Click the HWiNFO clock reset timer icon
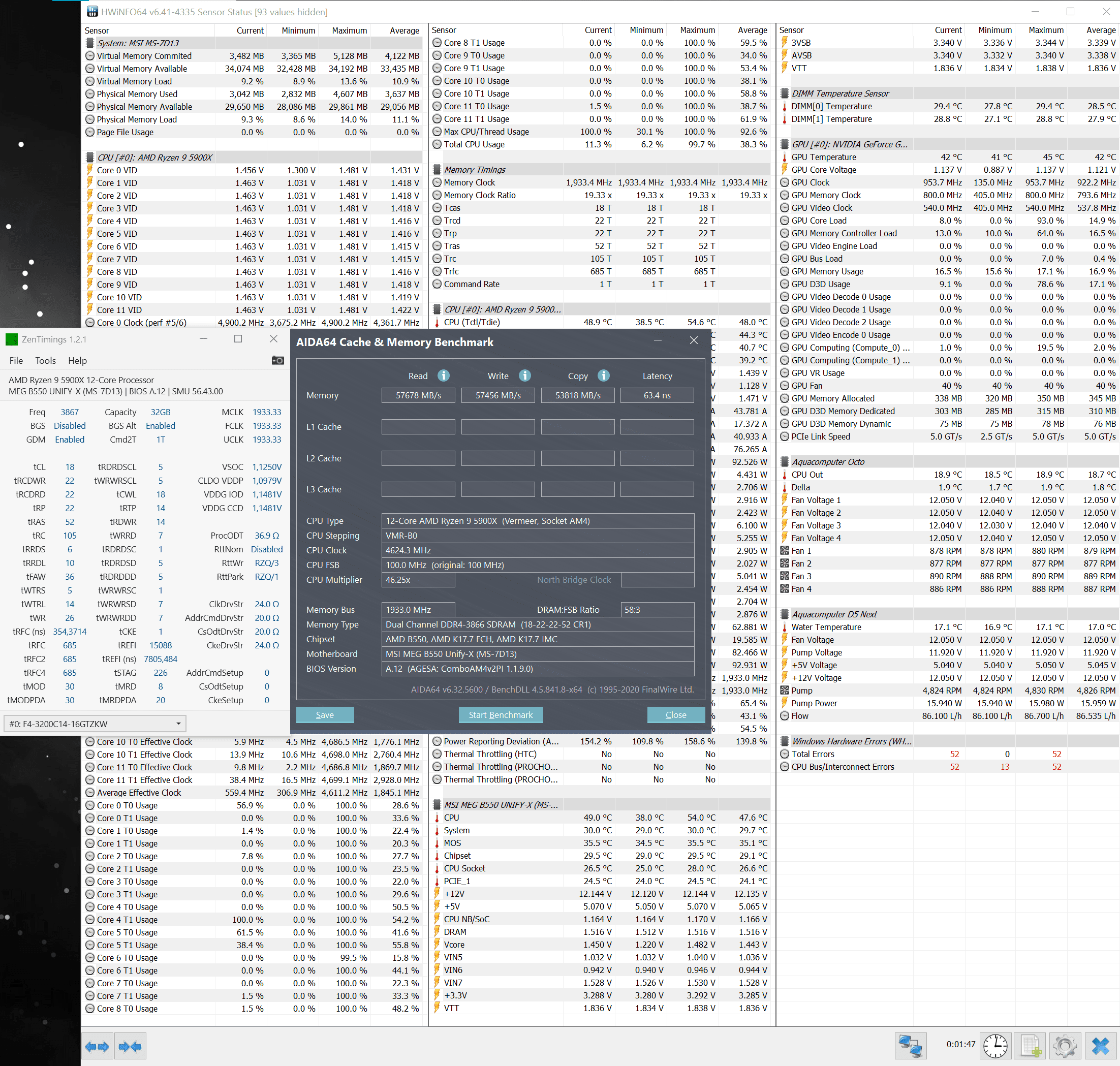This screenshot has width=1120, height=1066. point(995,1046)
